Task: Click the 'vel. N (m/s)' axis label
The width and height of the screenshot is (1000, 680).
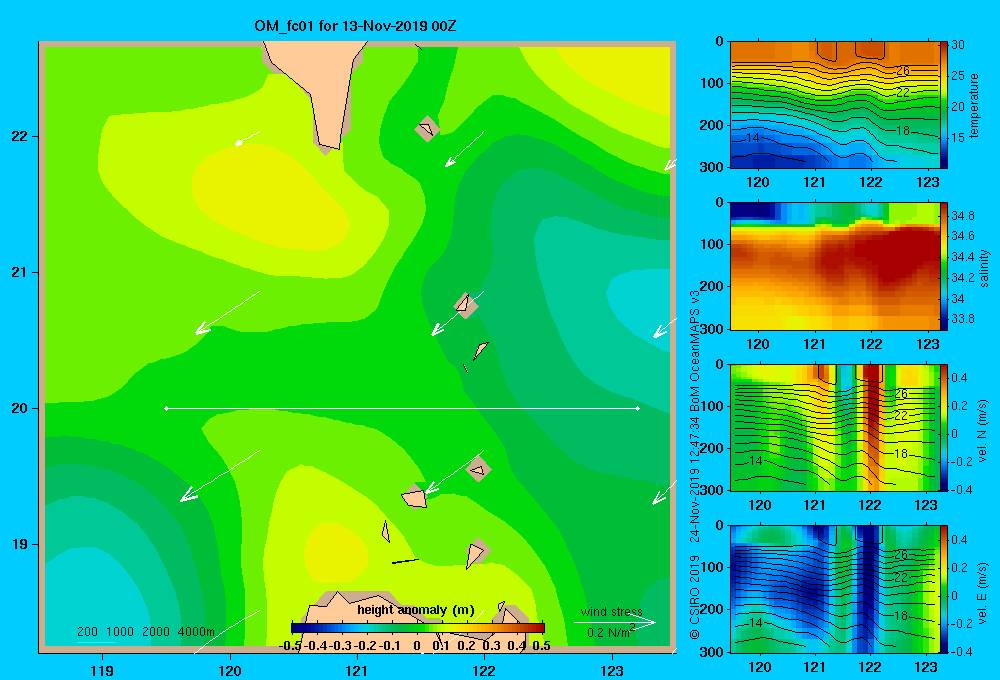Action: point(983,431)
